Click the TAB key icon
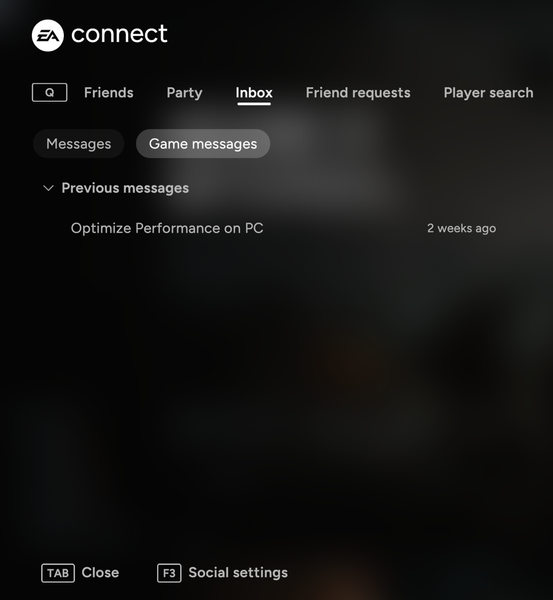 click(x=58, y=573)
